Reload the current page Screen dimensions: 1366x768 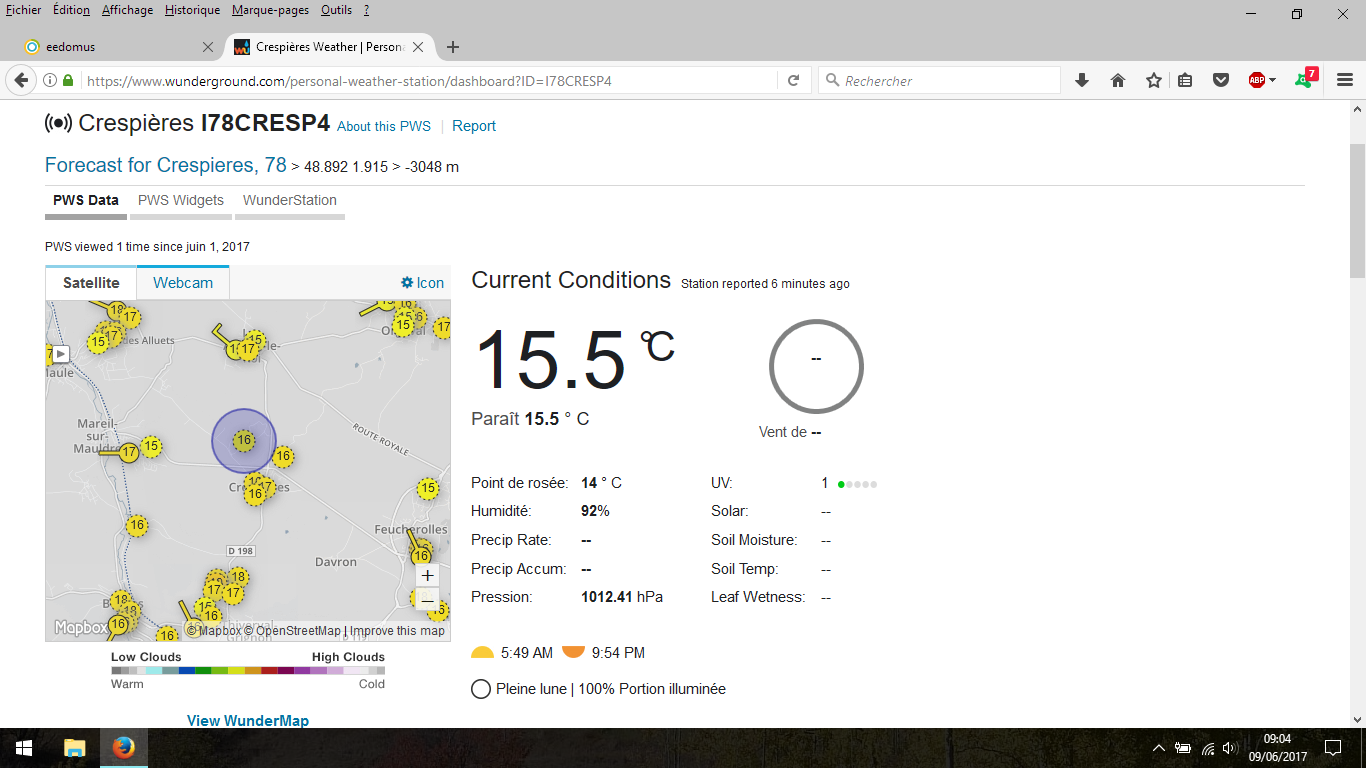(x=793, y=80)
